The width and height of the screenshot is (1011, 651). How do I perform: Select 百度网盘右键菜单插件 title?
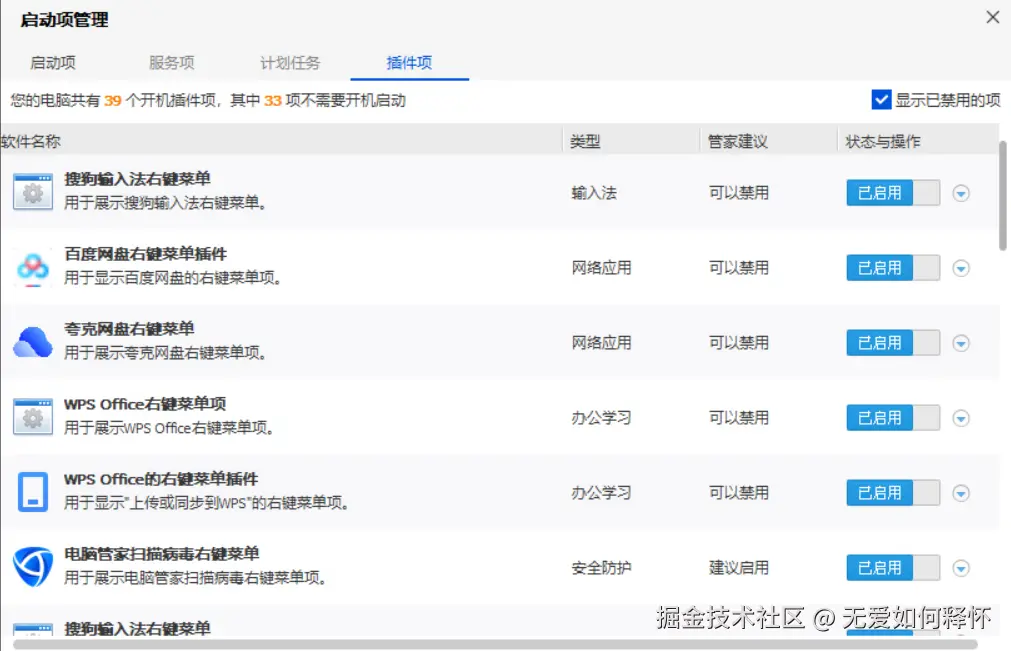coord(145,253)
